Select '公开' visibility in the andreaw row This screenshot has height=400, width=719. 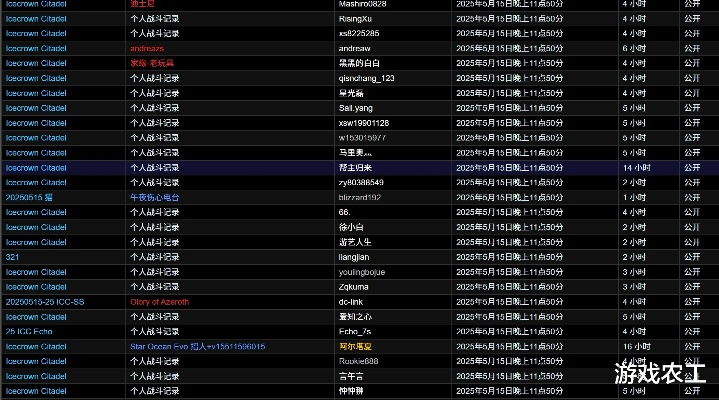click(x=692, y=48)
